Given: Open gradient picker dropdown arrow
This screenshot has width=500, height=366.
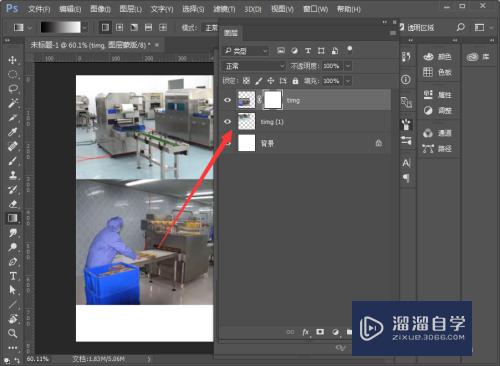Looking at the screenshot, I should click(85, 27).
